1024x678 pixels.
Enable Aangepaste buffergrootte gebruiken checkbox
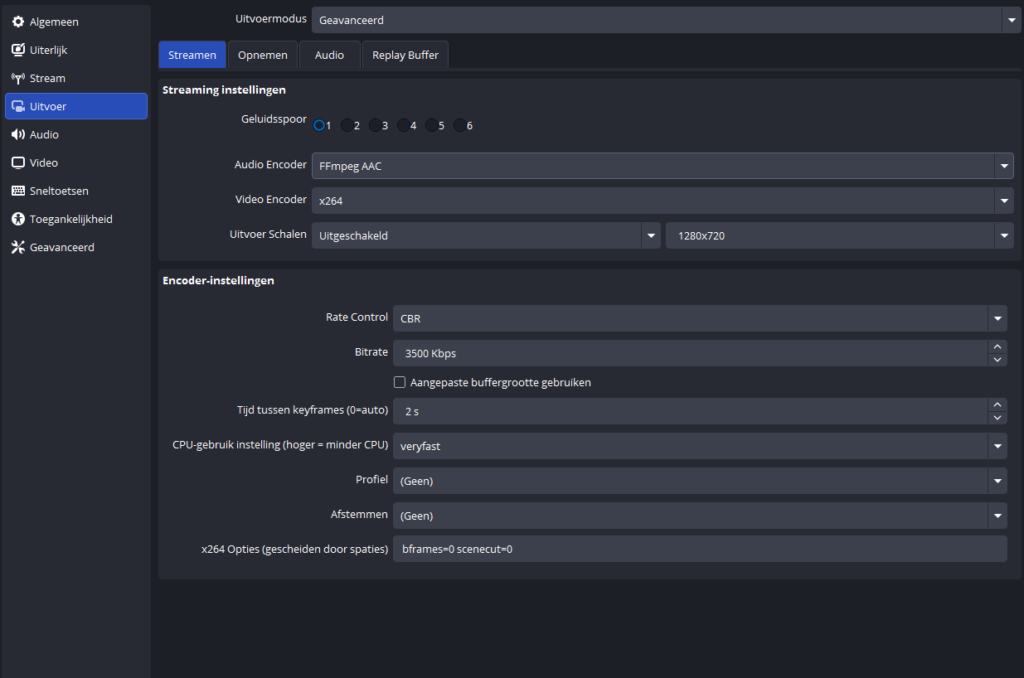coord(400,382)
